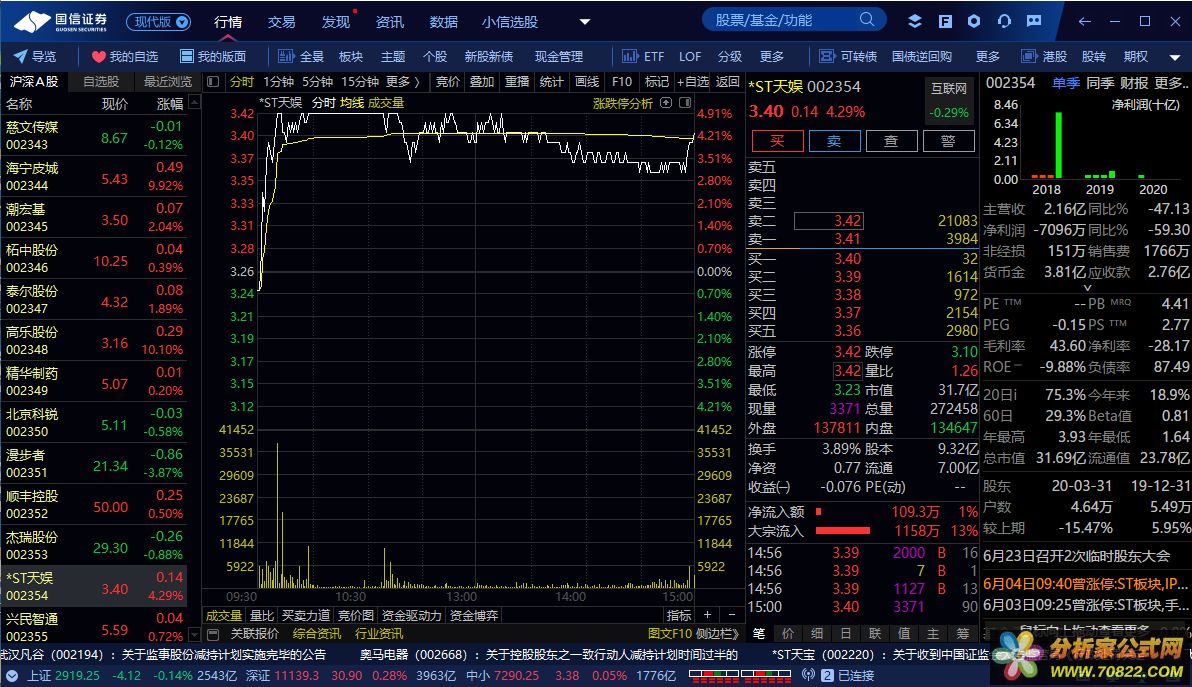Image resolution: width=1192 pixels, height=687 pixels.
Task: Switch to 最近浏览 tab
Action: (168, 81)
